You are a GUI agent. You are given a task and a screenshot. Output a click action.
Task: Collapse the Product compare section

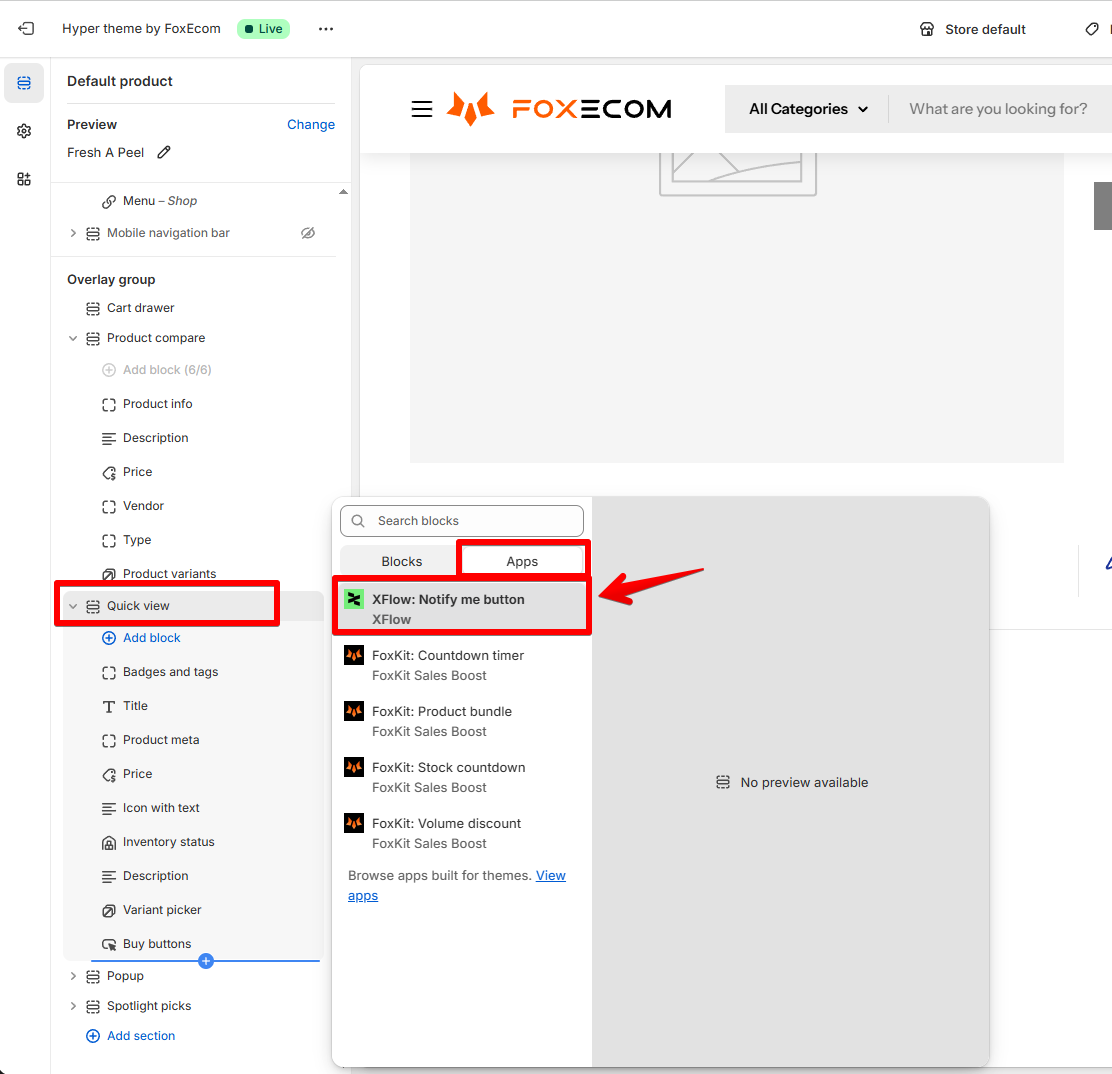(73, 338)
